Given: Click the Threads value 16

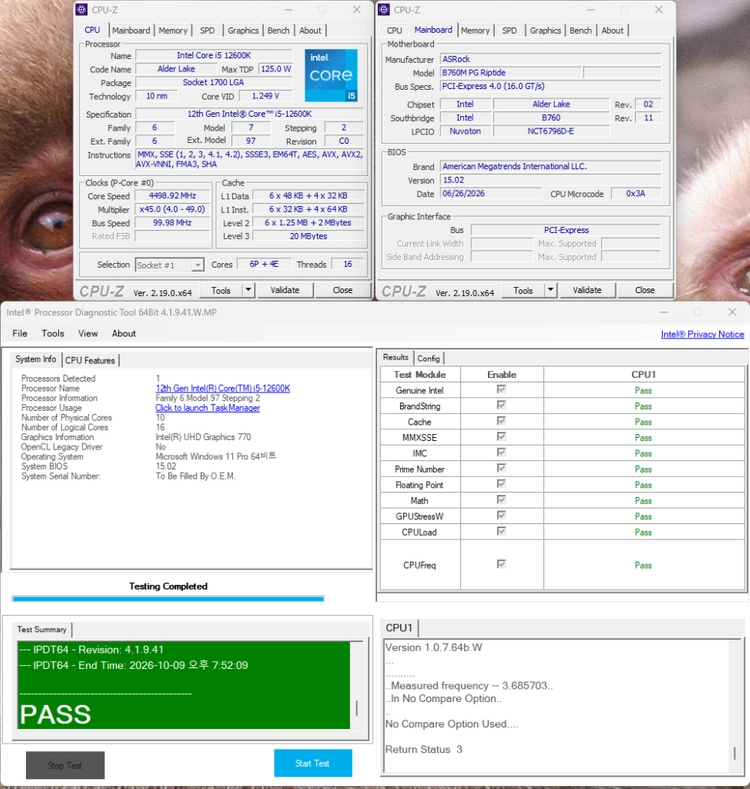Looking at the screenshot, I should 347,264.
